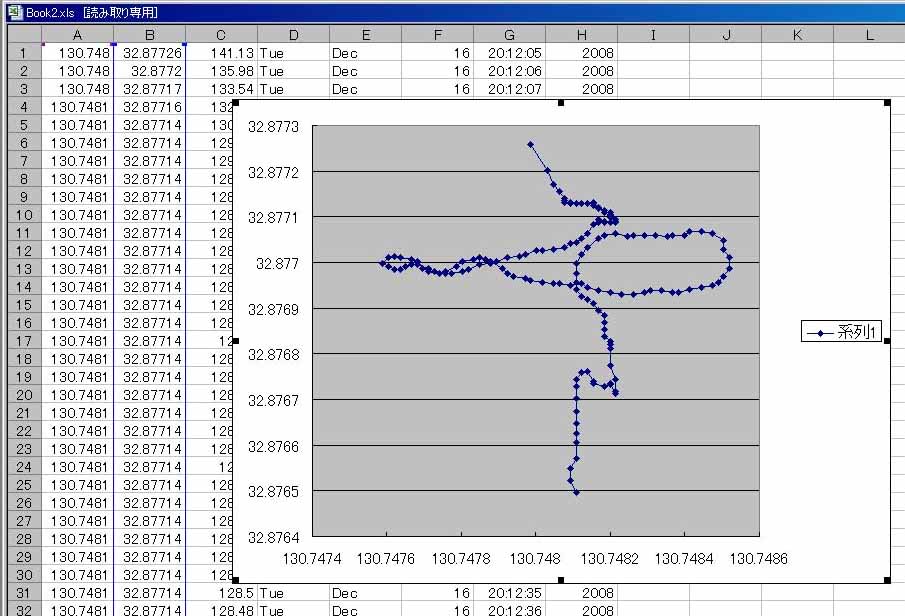
Task: Select column G header
Action: (x=509, y=35)
